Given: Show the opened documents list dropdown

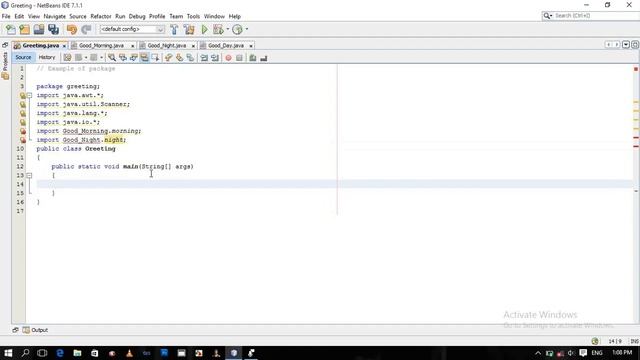Looking at the screenshot, I should (626, 44).
